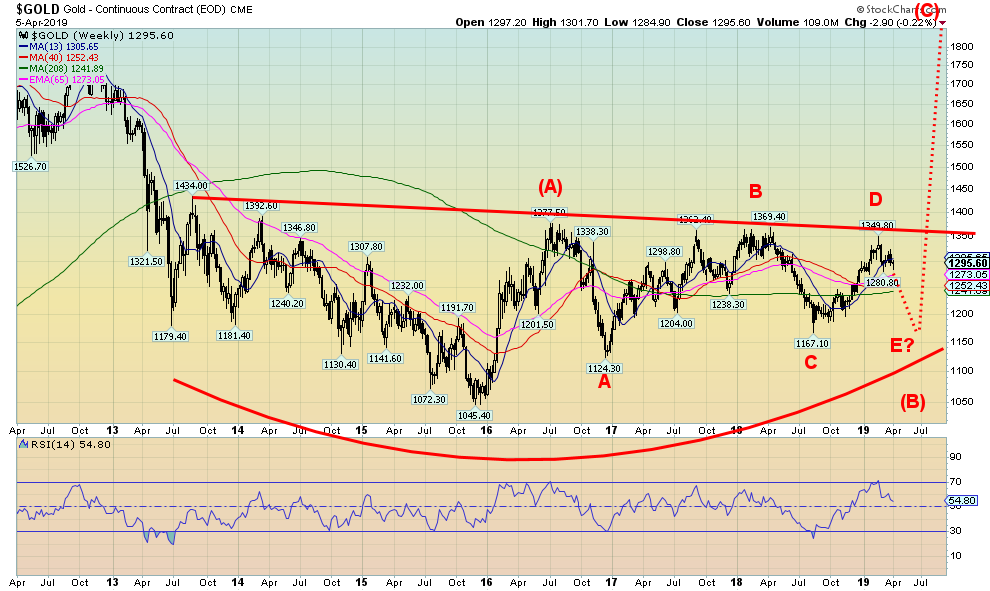Select the 1045.40 low price label
This screenshot has height=591, width=990.
(473, 415)
